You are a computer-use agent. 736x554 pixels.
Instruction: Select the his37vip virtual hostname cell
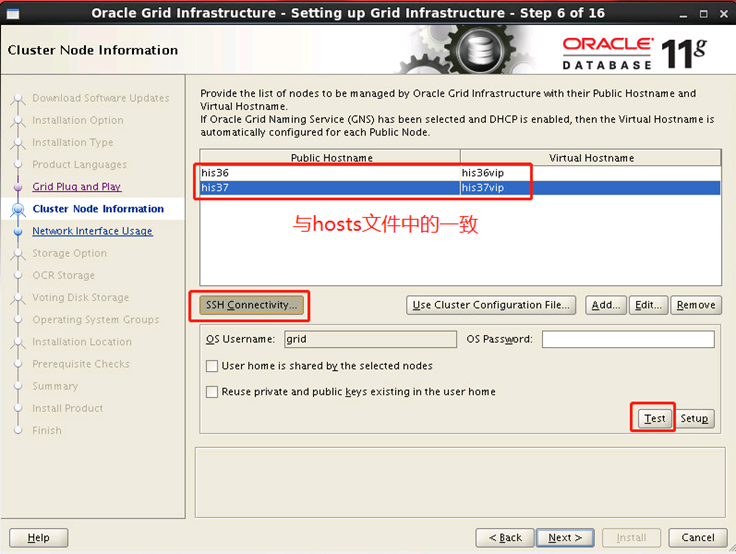pos(590,187)
